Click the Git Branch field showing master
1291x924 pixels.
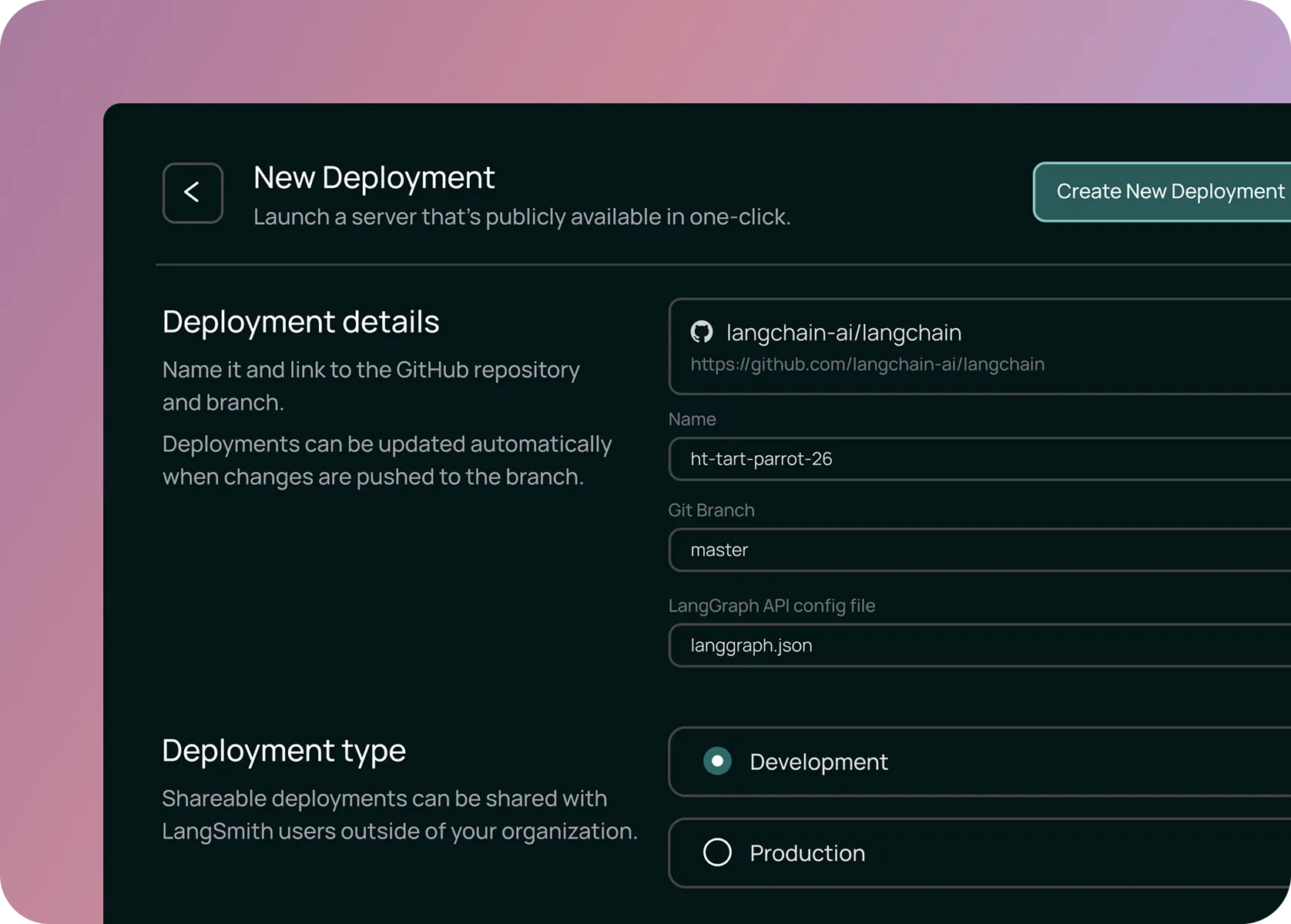tap(978, 550)
